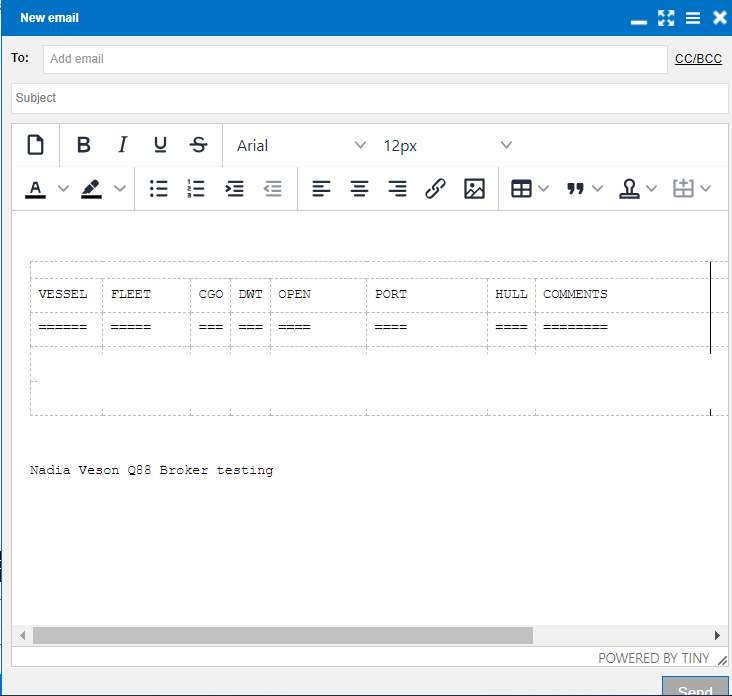Viewport: 732px width, 696px height.
Task: Click the stamp signature icon
Action: 629,188
